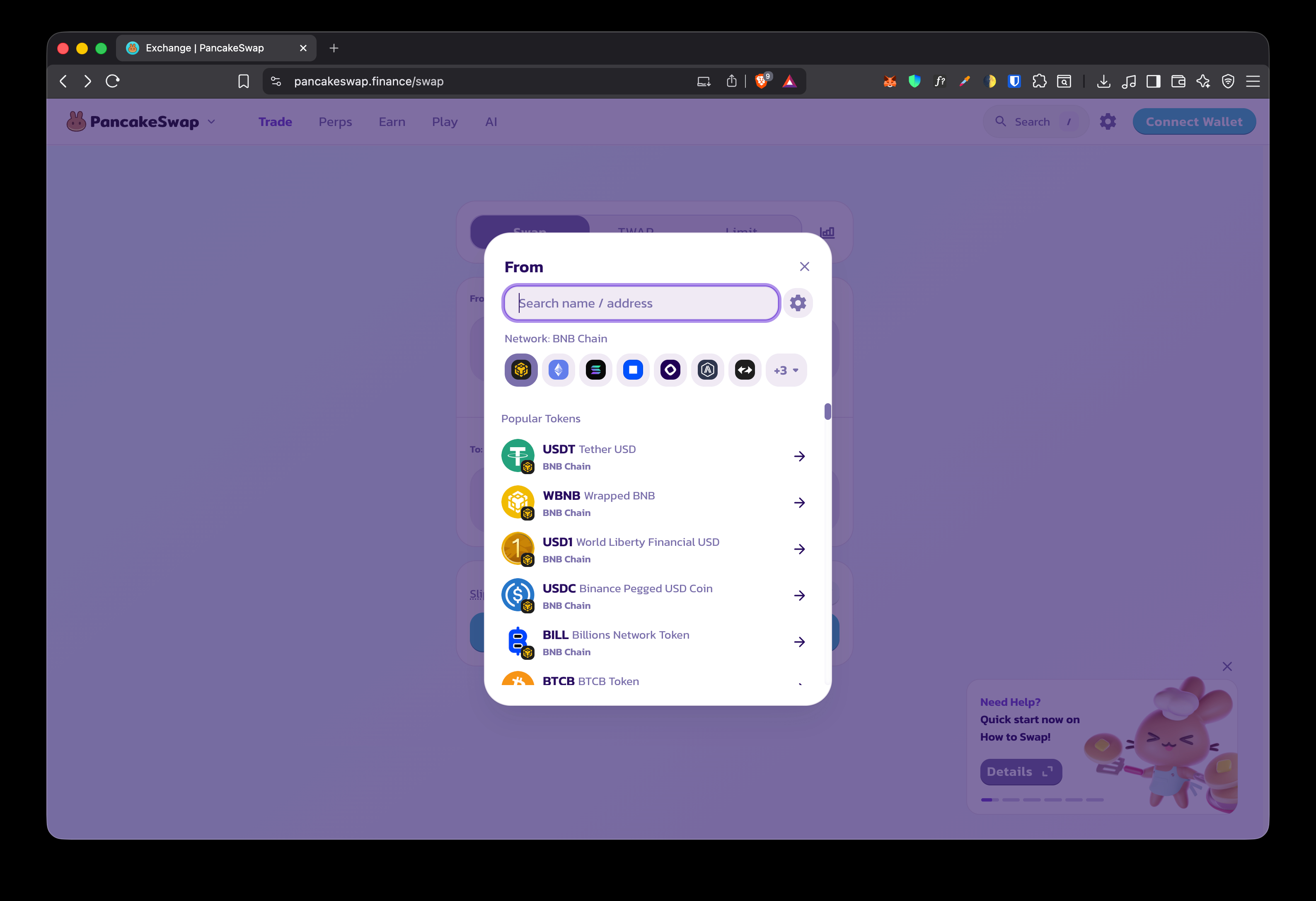Open the Extensions puzzle menu
Image resolution: width=1316 pixels, height=901 pixels.
[x=1040, y=82]
